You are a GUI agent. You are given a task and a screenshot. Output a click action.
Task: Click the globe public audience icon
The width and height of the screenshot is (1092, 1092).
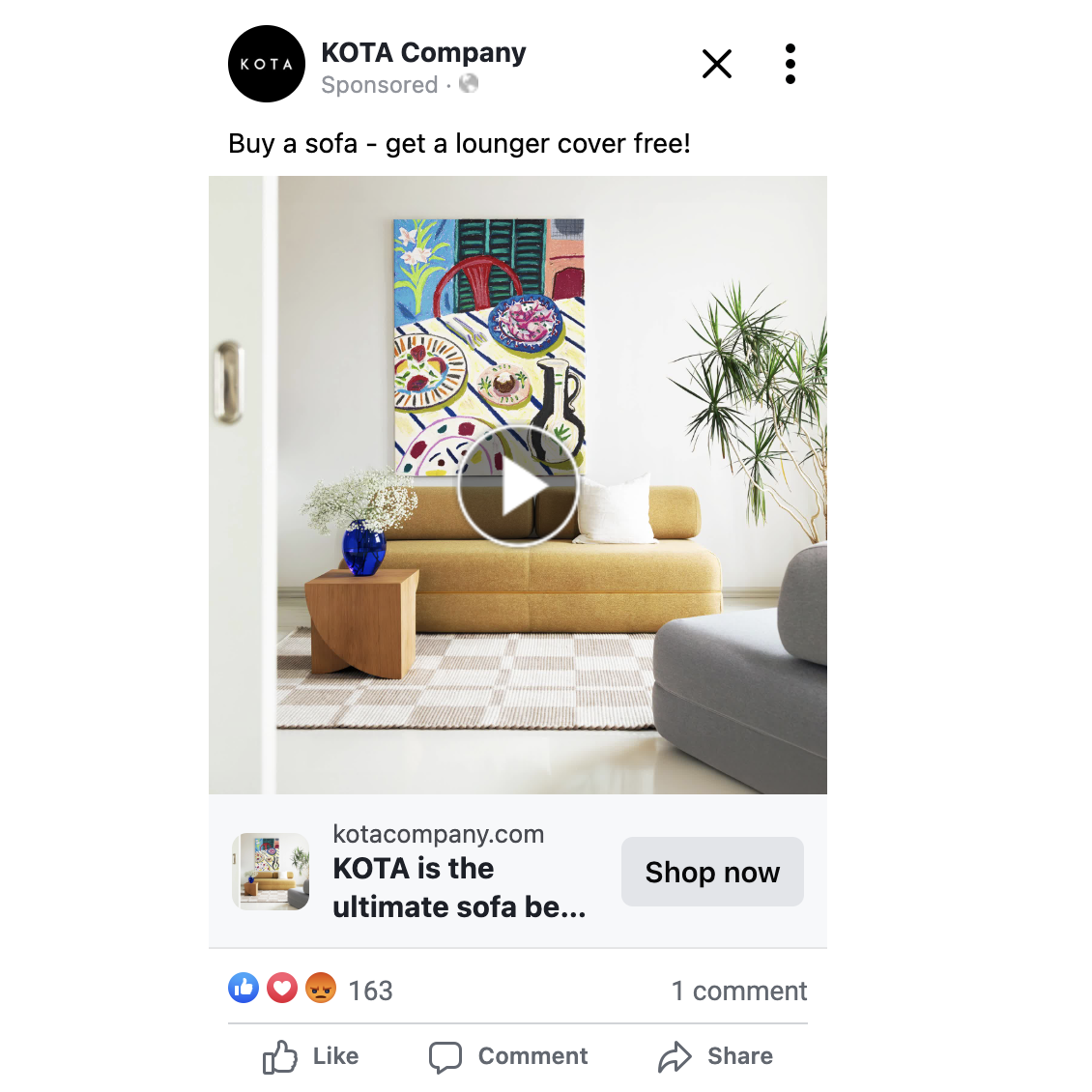coord(469,83)
